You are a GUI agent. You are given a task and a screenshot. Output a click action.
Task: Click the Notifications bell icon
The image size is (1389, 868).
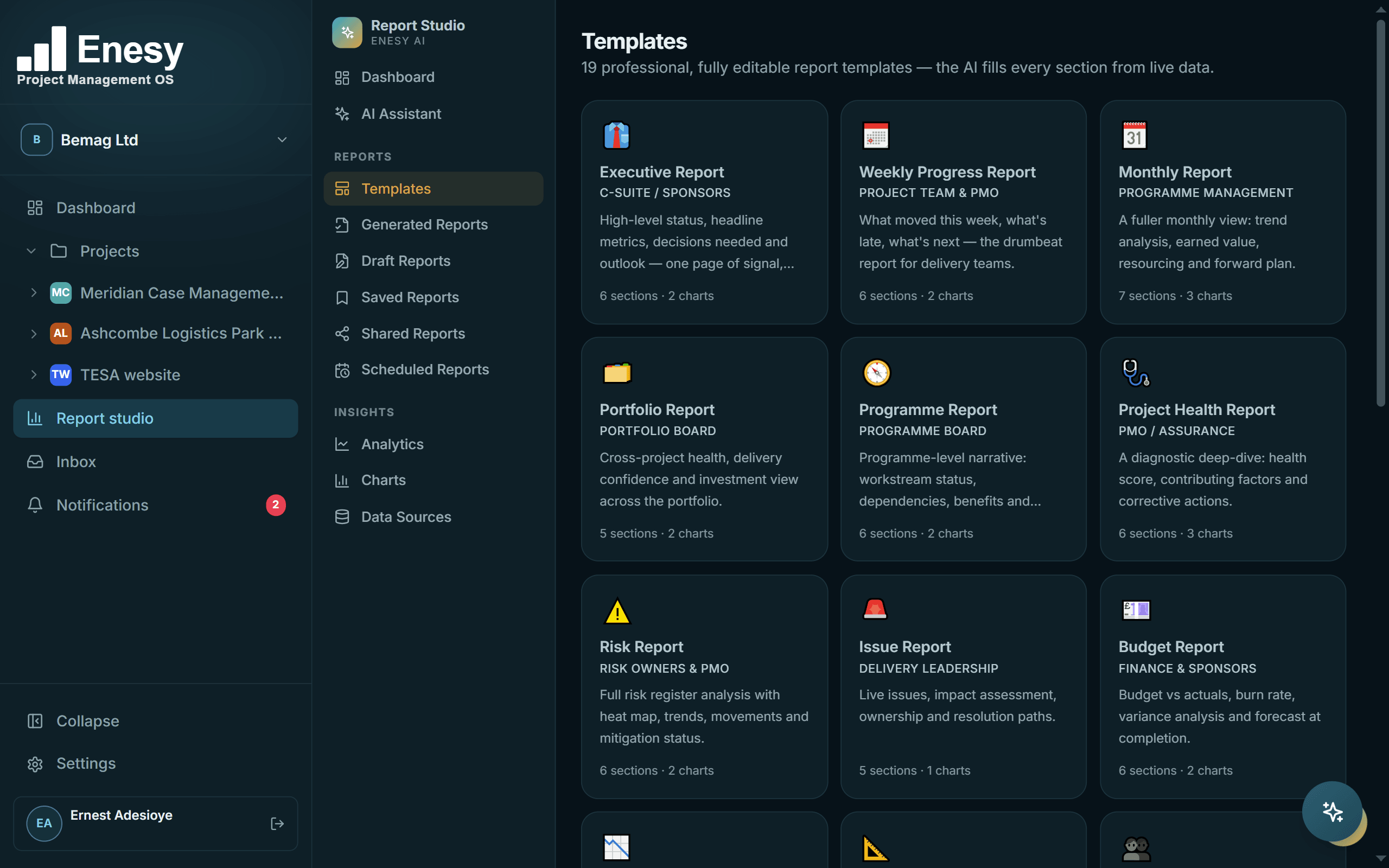(35, 505)
